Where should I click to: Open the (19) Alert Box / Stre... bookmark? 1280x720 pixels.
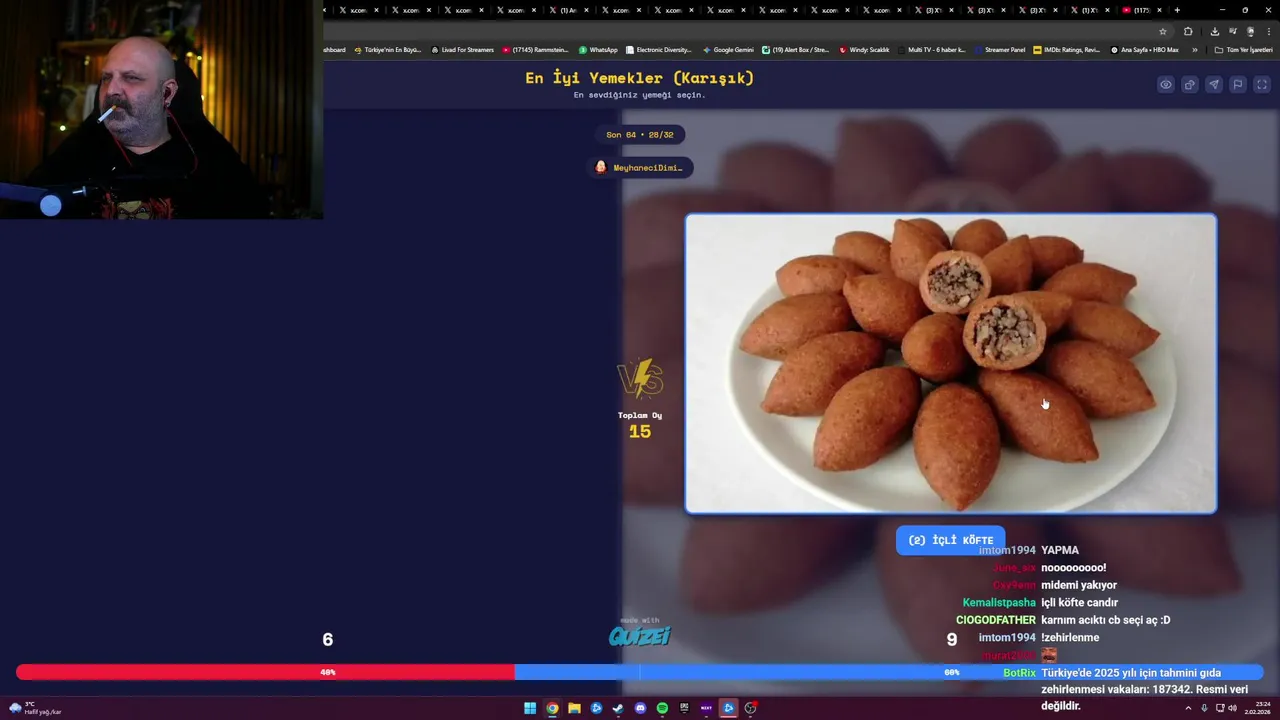tap(796, 50)
